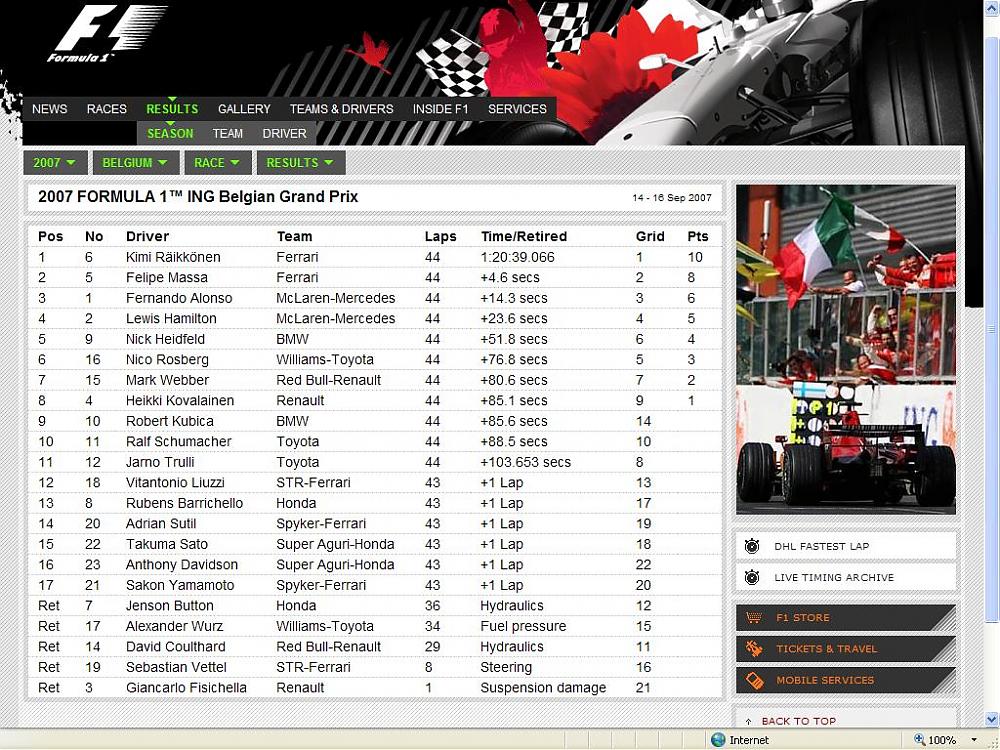Screen dimensions: 1000x750
Task: Click the zoom magnifier icon in status bar
Action: [919, 740]
